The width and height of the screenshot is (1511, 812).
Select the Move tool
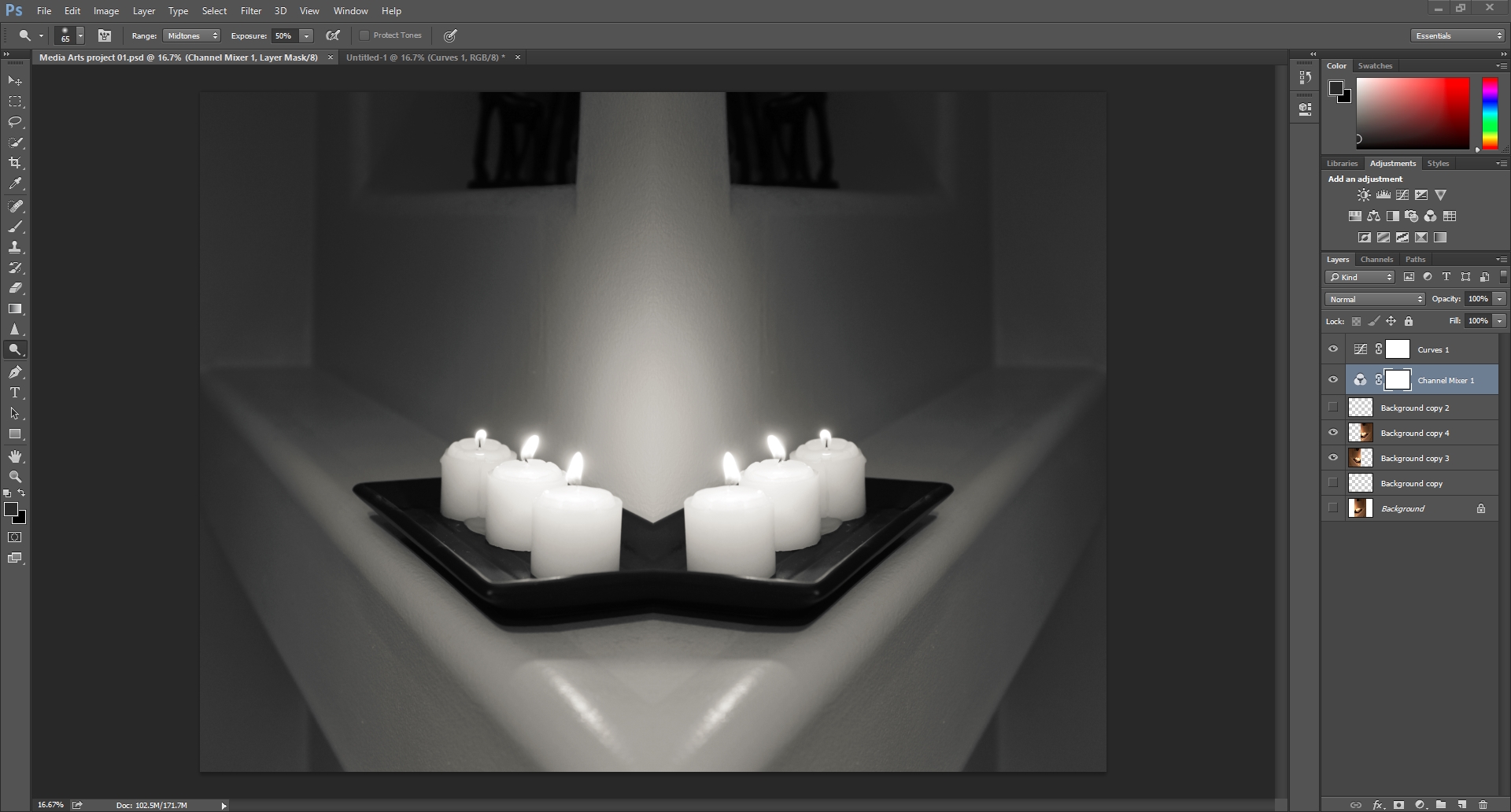[x=15, y=80]
